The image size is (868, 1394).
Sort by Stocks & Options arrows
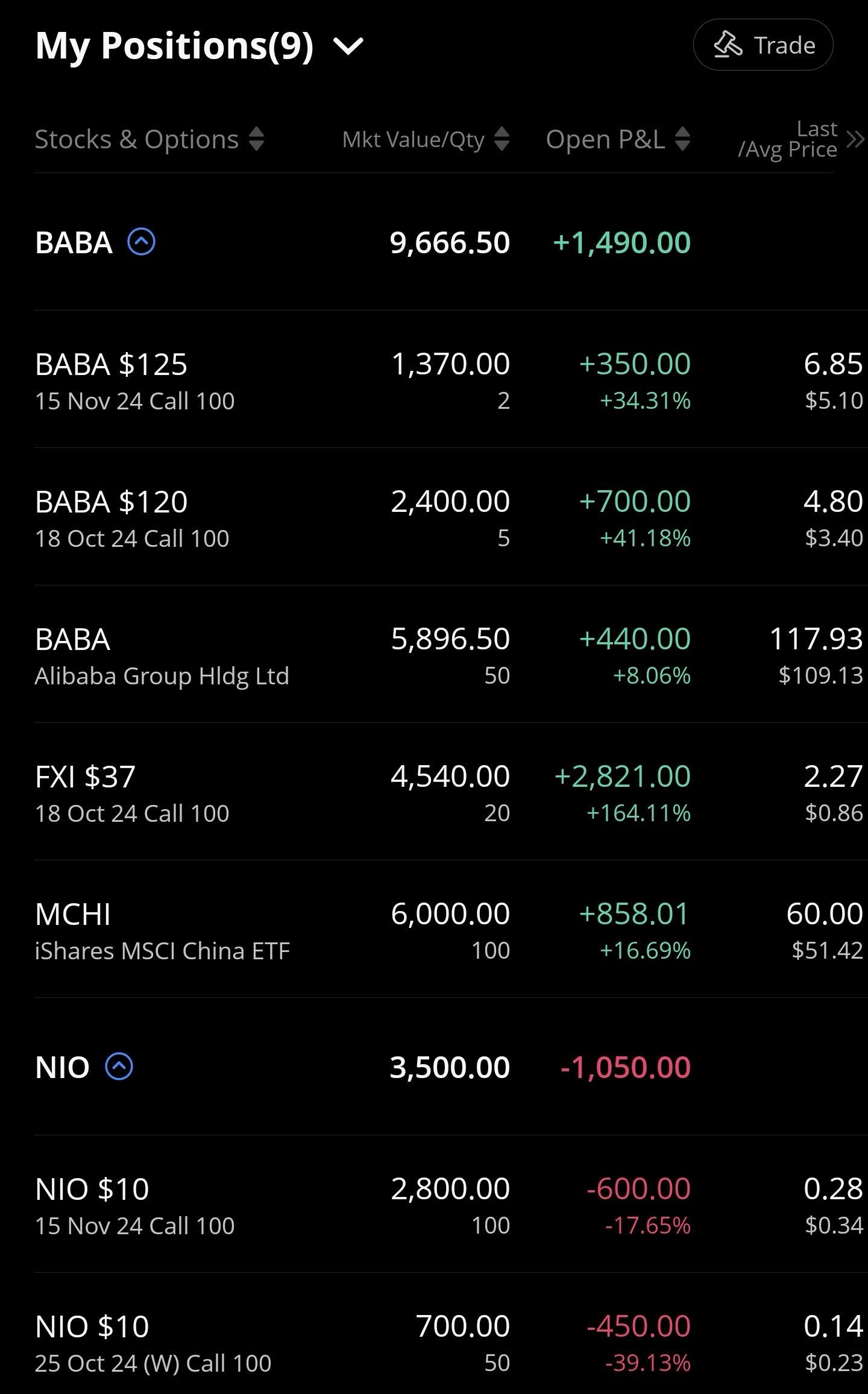(x=256, y=139)
